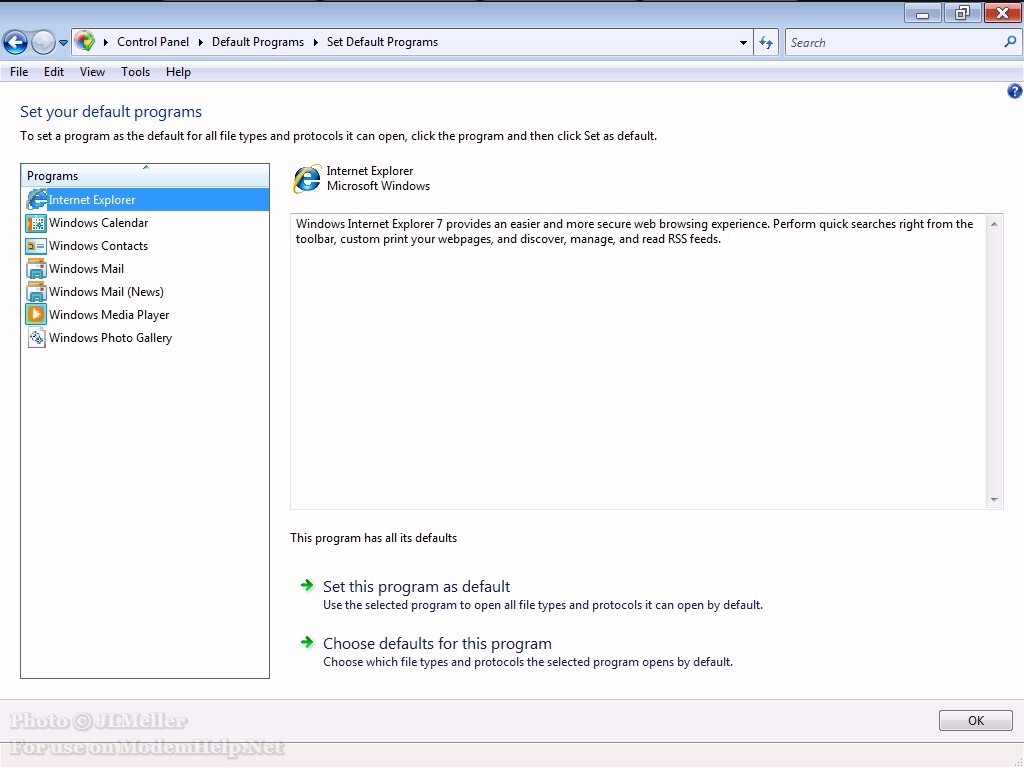Click the Forward navigation arrow
The width and height of the screenshot is (1024, 768).
[43, 42]
